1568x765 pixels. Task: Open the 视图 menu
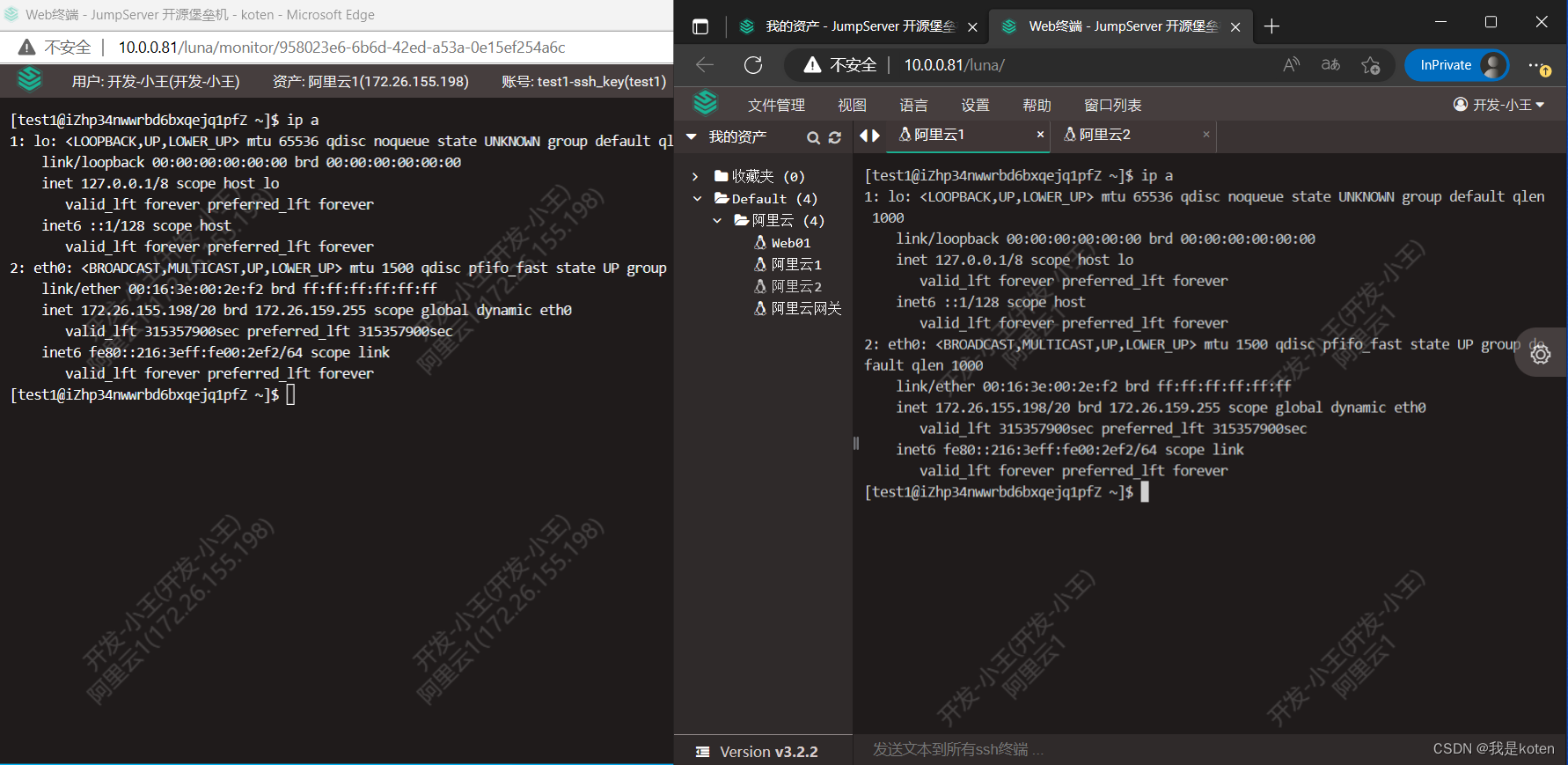coord(852,106)
